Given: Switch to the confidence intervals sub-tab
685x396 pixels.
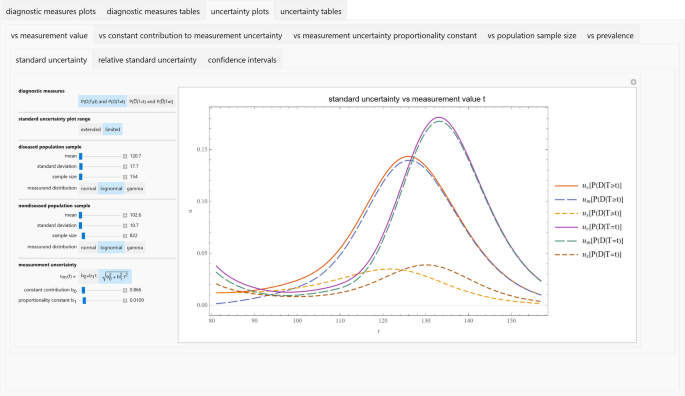Looking at the screenshot, I should pos(242,60).
